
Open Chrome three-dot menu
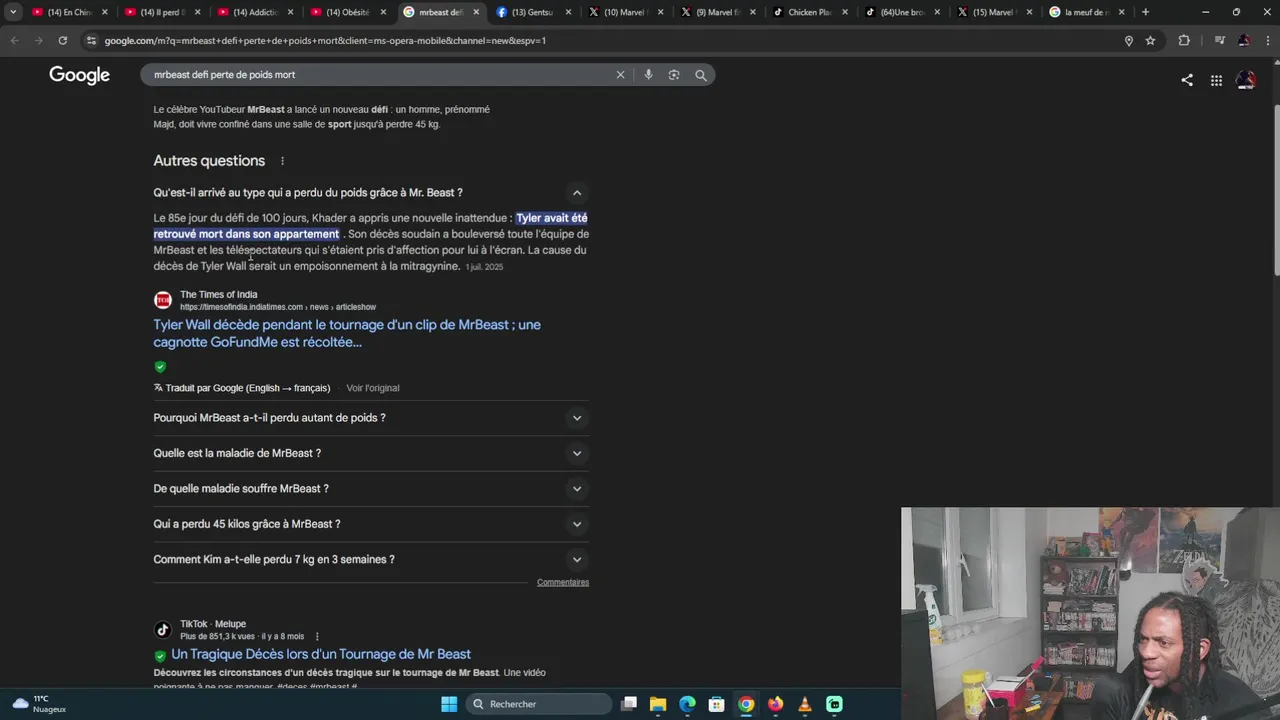point(1266,41)
